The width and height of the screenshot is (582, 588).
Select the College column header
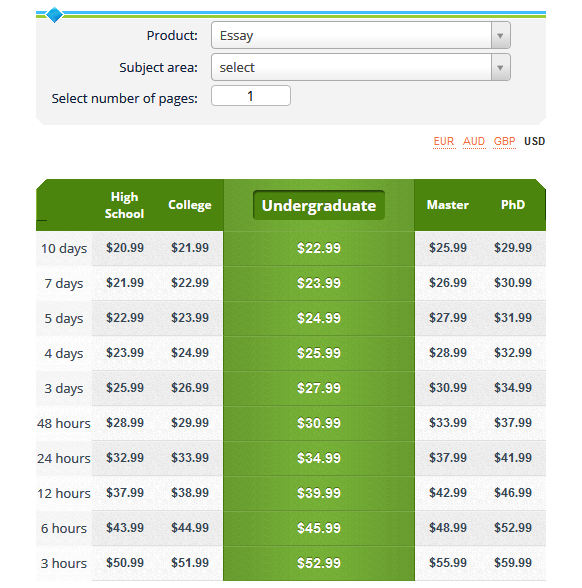pyautogui.click(x=190, y=205)
